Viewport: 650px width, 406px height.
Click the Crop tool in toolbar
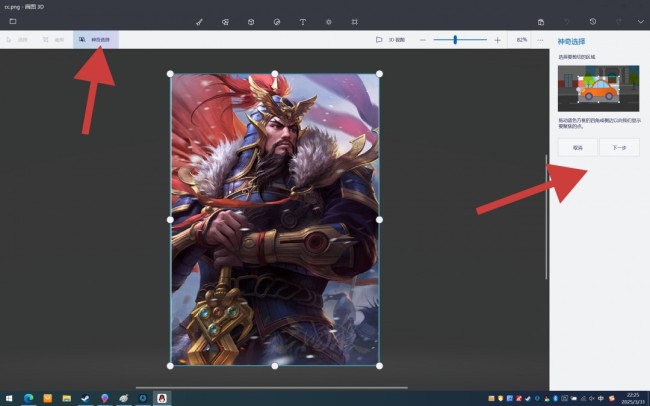53,39
